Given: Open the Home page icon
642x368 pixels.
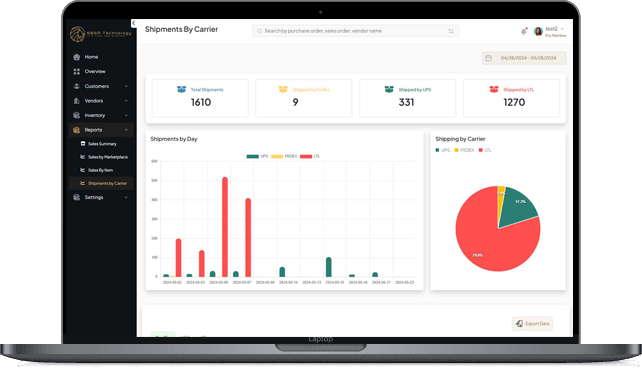Looking at the screenshot, I should point(77,57).
